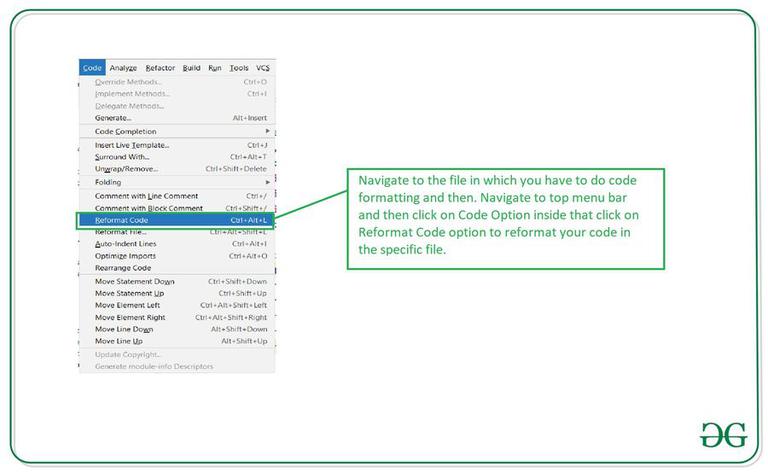768x473 pixels.
Task: Select Move Line Up entry
Action: pos(176,341)
